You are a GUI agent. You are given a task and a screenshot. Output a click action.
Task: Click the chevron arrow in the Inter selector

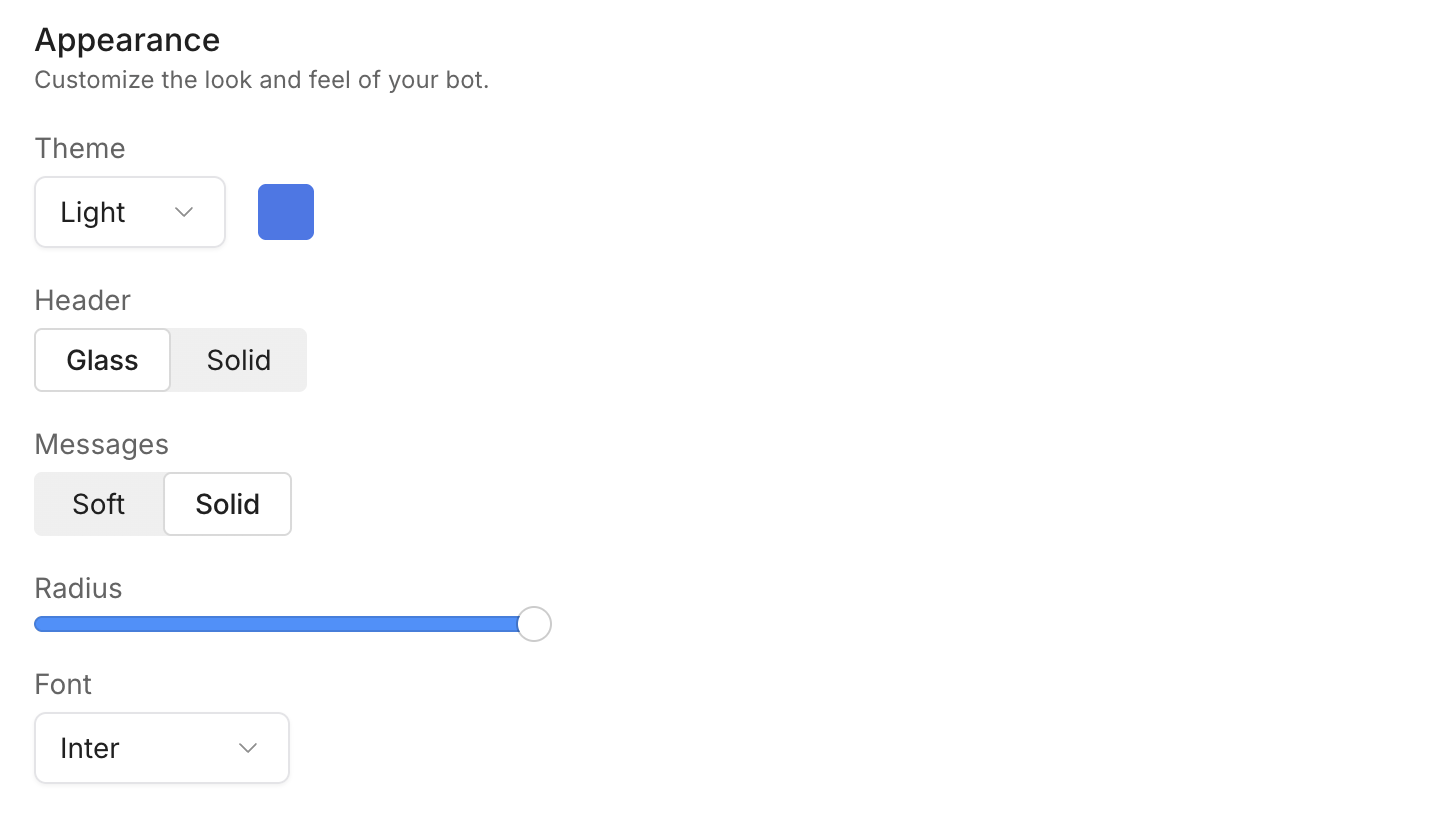coord(248,748)
